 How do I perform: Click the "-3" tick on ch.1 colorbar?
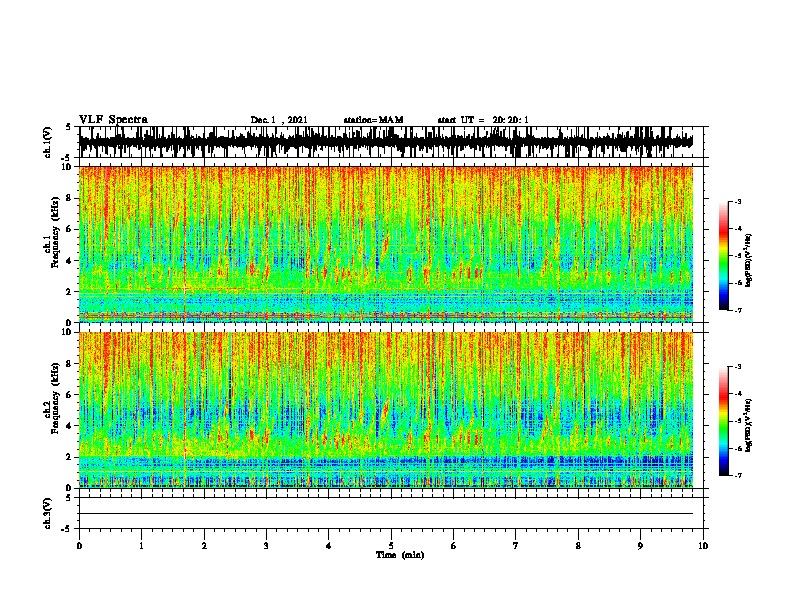click(x=737, y=202)
